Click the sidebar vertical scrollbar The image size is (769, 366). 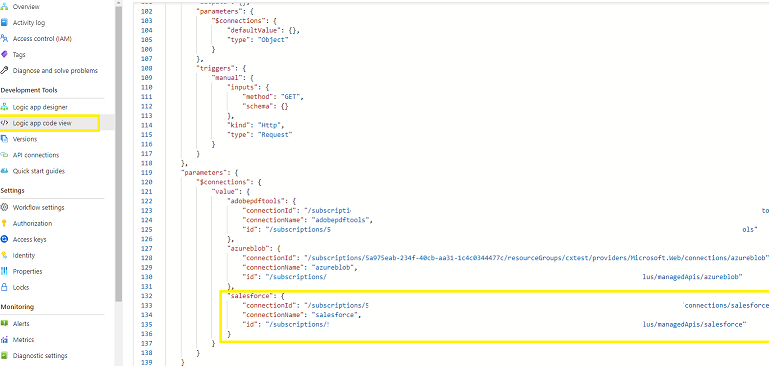(x=118, y=152)
